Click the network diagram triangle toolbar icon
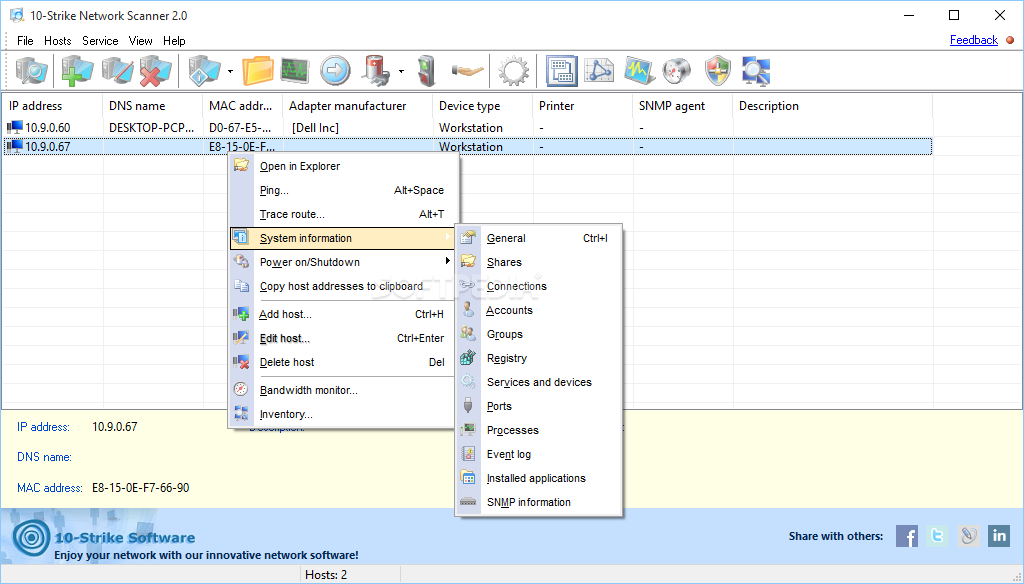This screenshot has height=584, width=1024. pos(599,71)
